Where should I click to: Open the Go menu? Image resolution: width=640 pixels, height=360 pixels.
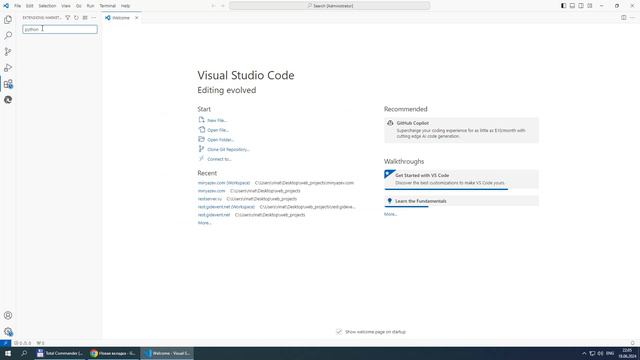[x=78, y=6]
